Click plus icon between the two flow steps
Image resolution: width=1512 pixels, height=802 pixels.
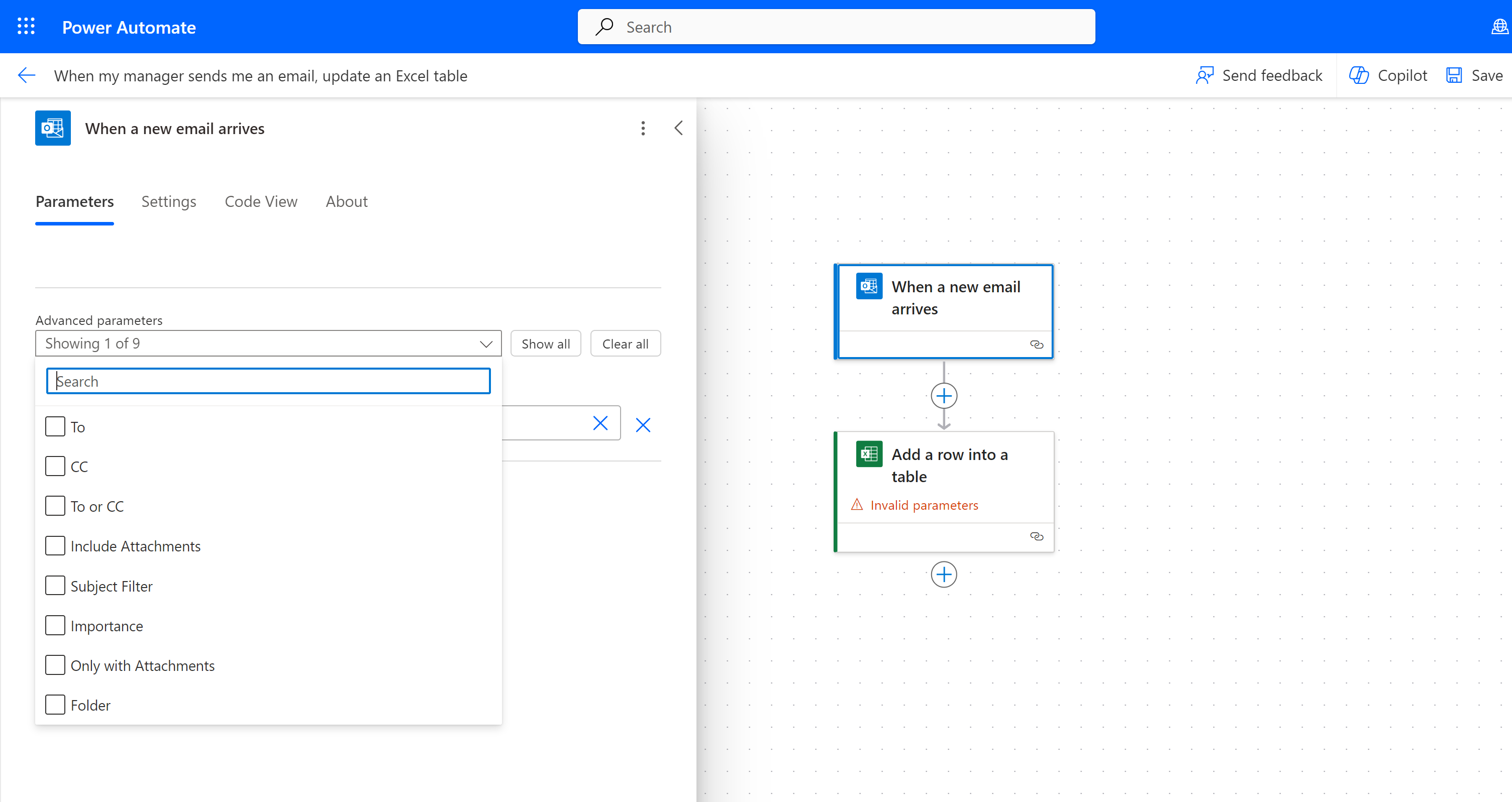pyautogui.click(x=943, y=396)
